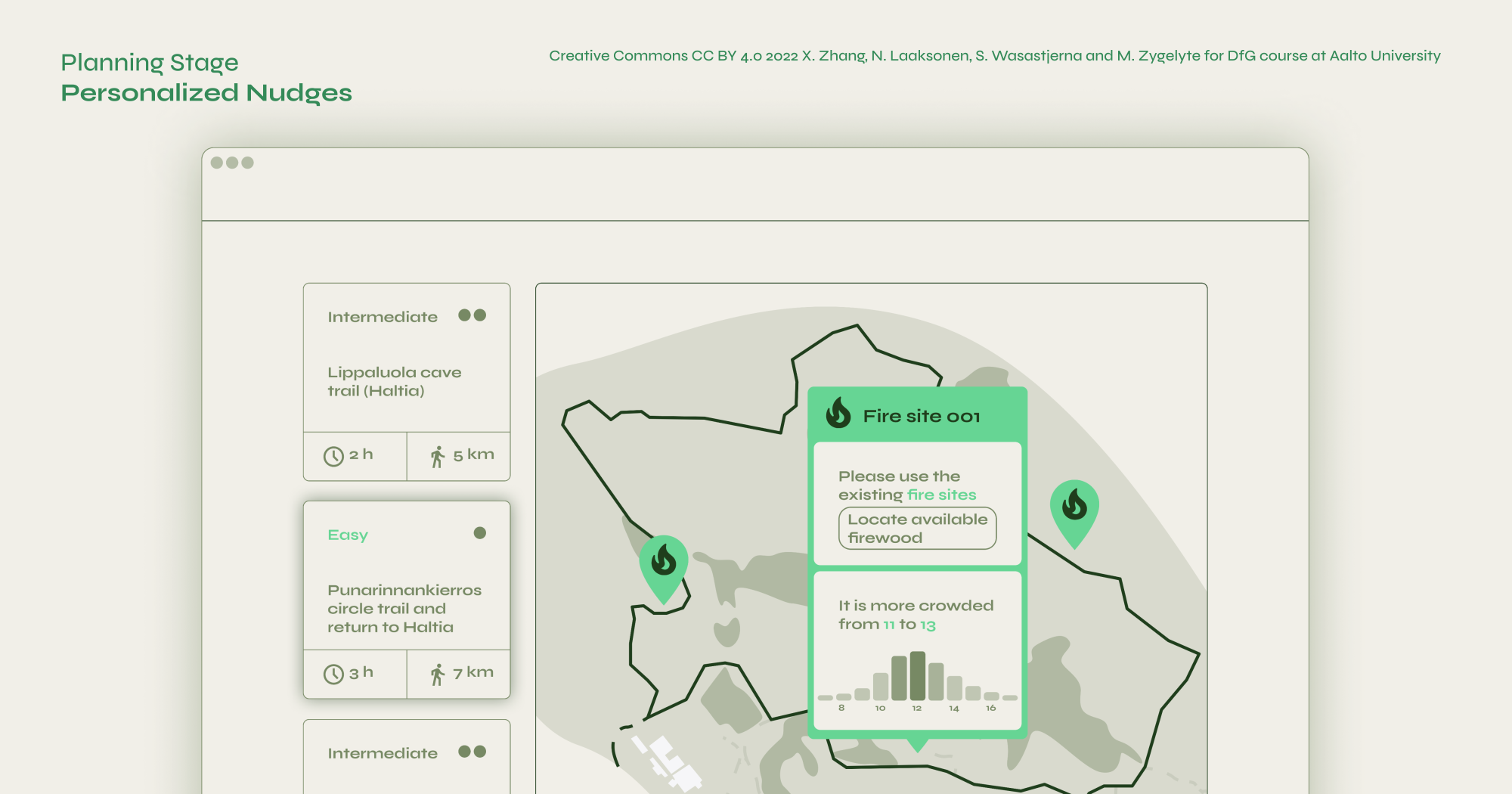Select the 12 o'clock crowd bar
This screenshot has width=1512, height=794.
click(x=917, y=676)
